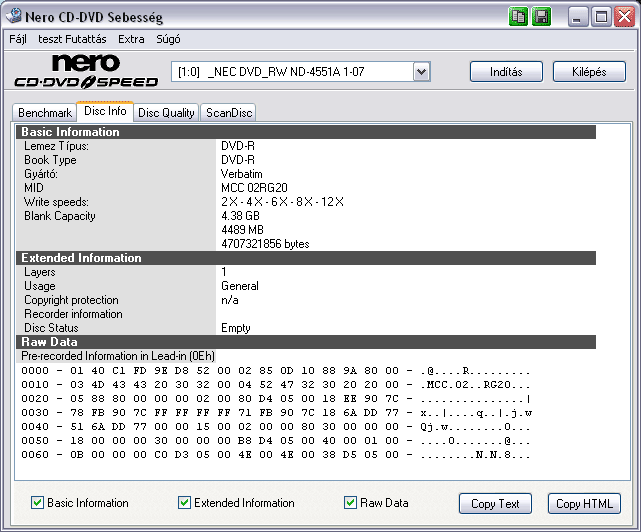Image resolution: width=641 pixels, height=532 pixels.
Task: Select the Disc Info tab
Action: [105, 111]
